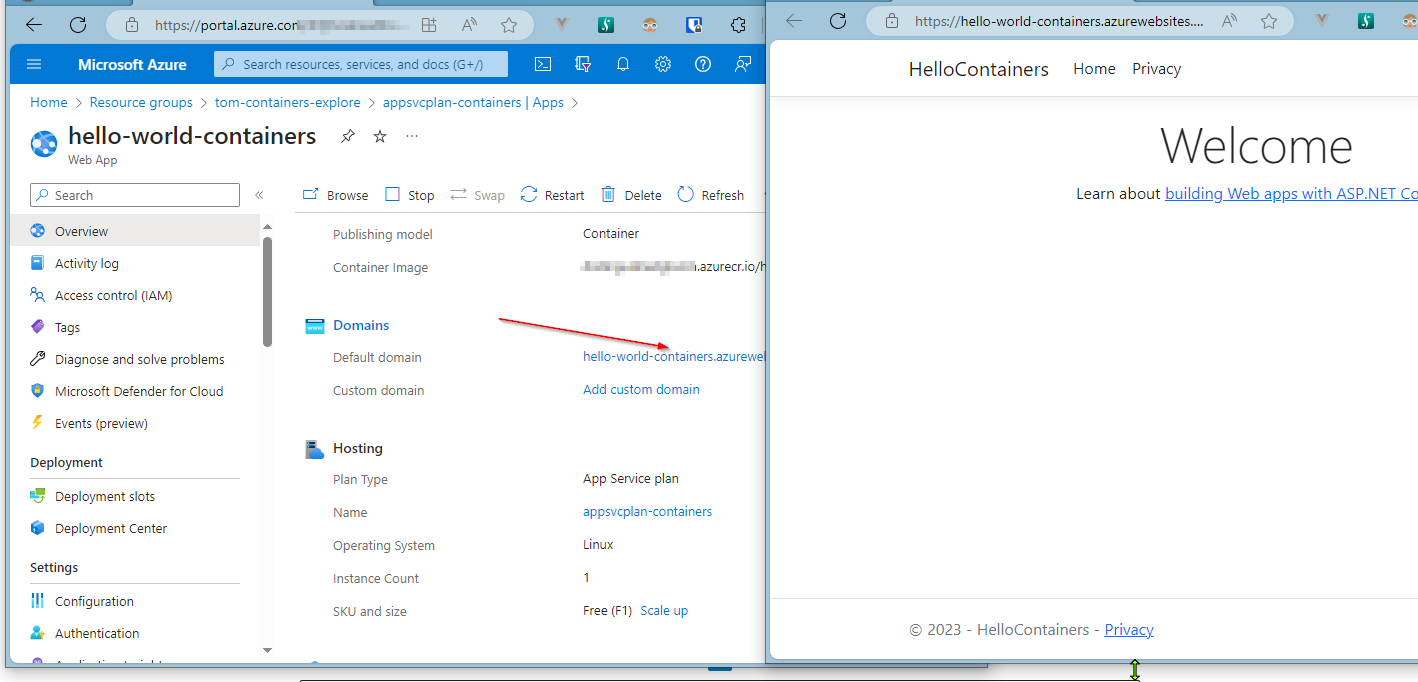Image resolution: width=1418 pixels, height=682 pixels.
Task: Refresh the app overview page
Action: (710, 194)
